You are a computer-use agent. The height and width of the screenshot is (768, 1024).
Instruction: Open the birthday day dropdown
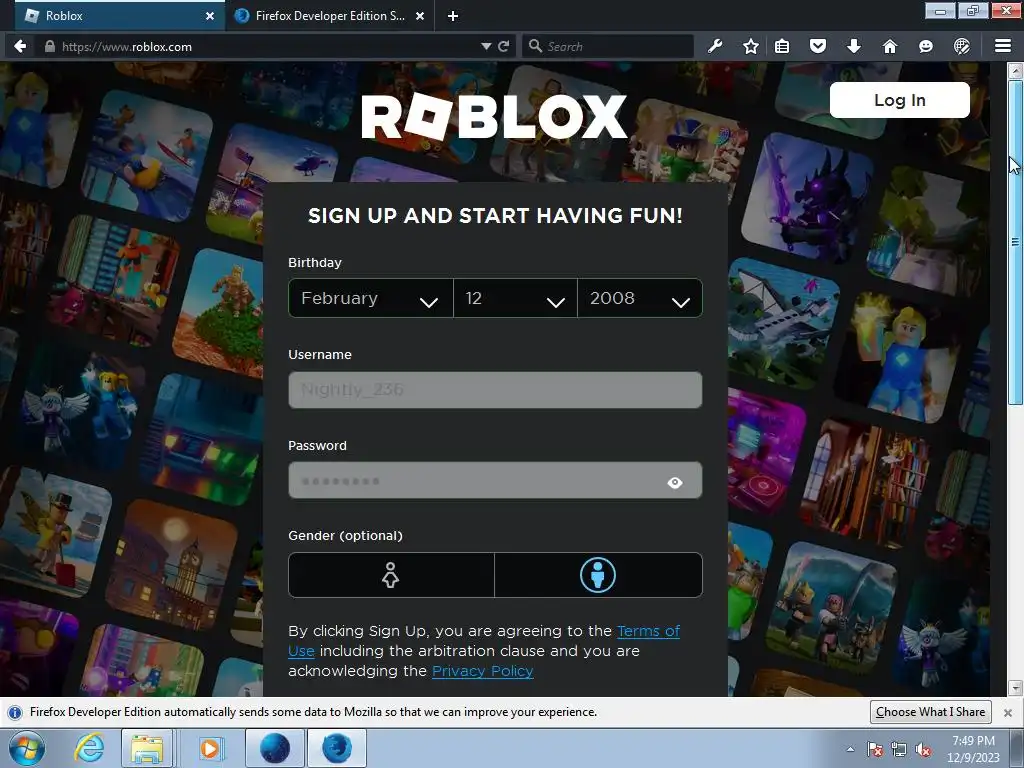[x=515, y=298]
